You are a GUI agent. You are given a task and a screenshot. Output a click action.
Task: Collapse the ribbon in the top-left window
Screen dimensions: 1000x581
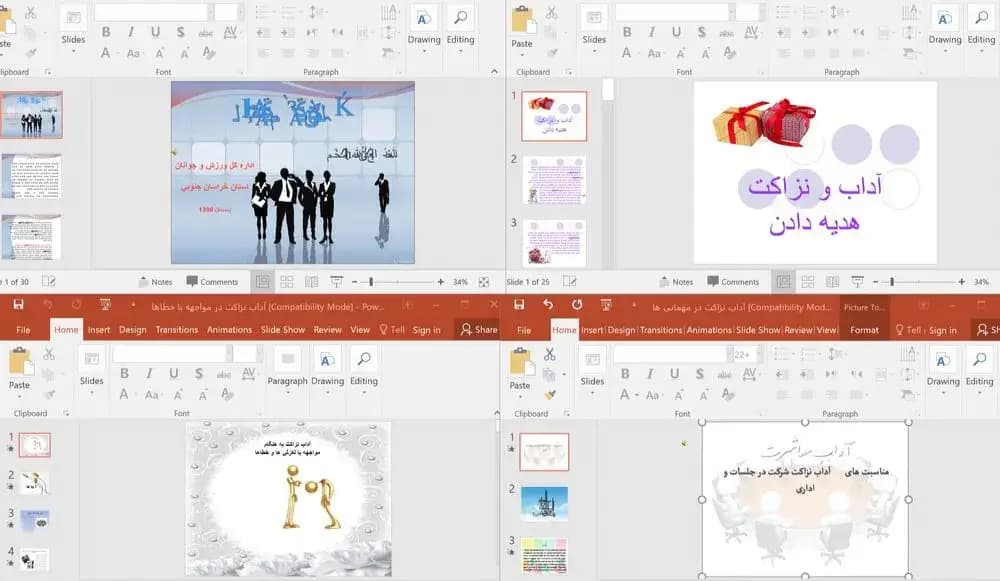494,72
